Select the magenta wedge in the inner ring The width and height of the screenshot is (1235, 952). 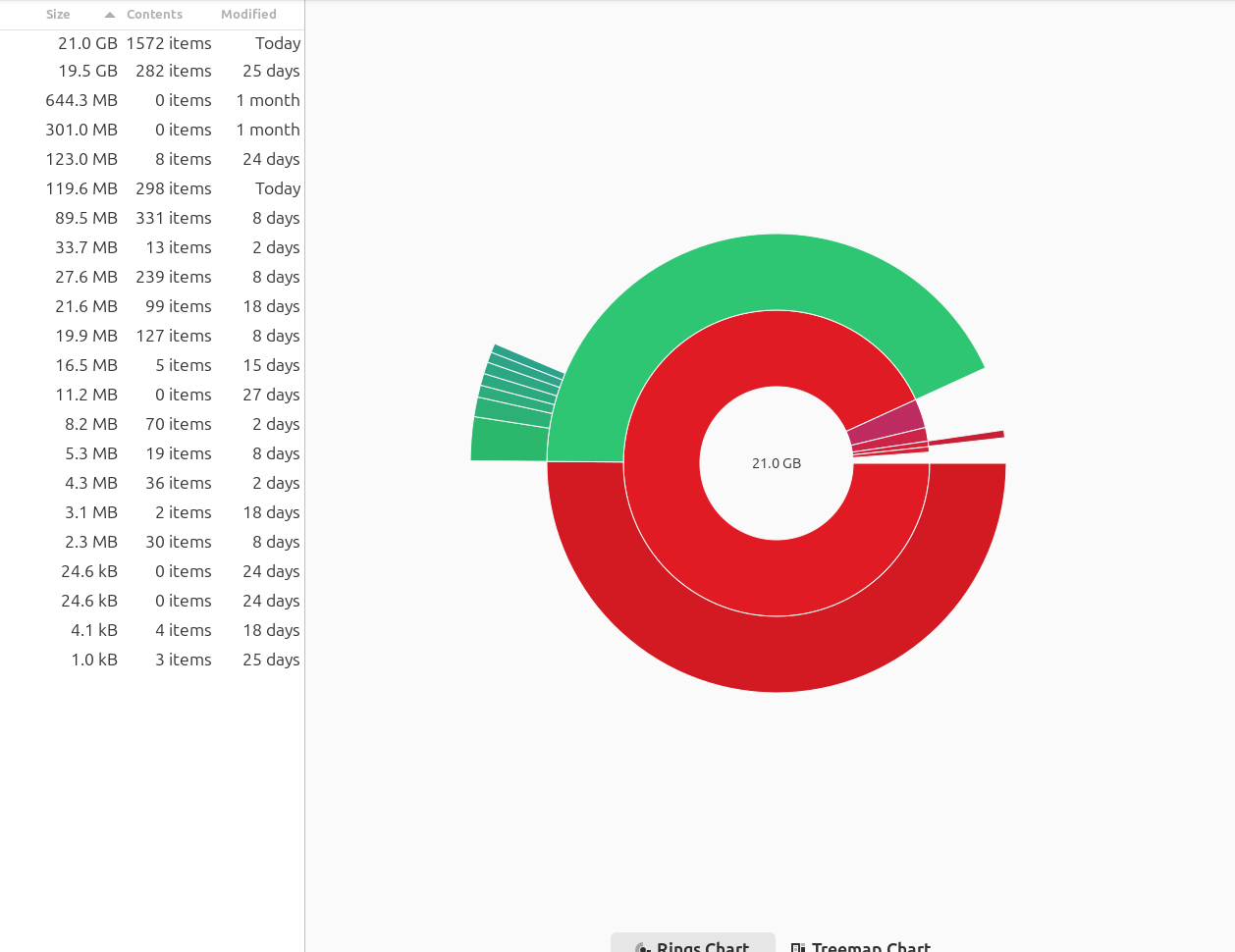click(887, 423)
